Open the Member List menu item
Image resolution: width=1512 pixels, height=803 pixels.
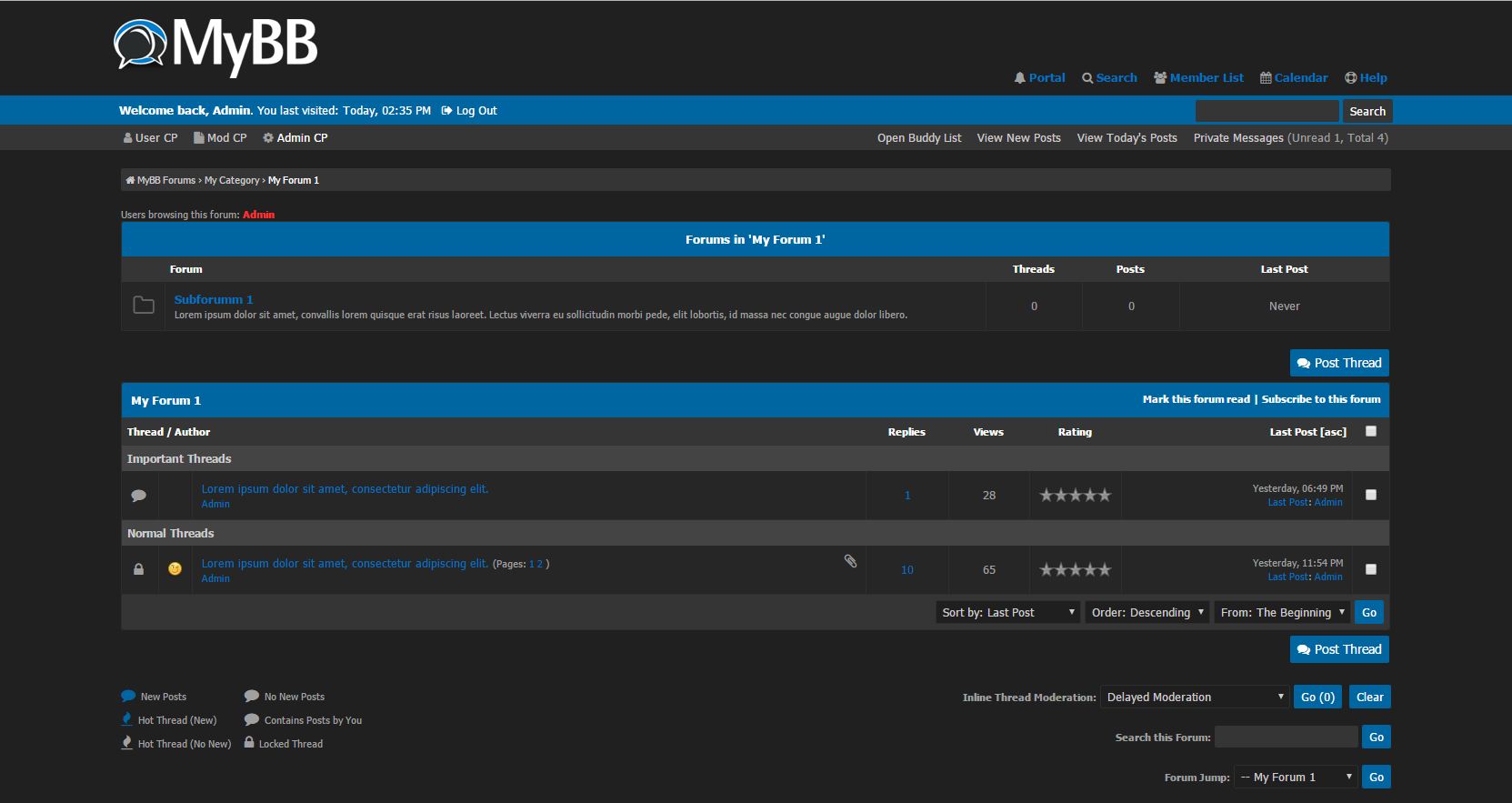pos(1198,78)
